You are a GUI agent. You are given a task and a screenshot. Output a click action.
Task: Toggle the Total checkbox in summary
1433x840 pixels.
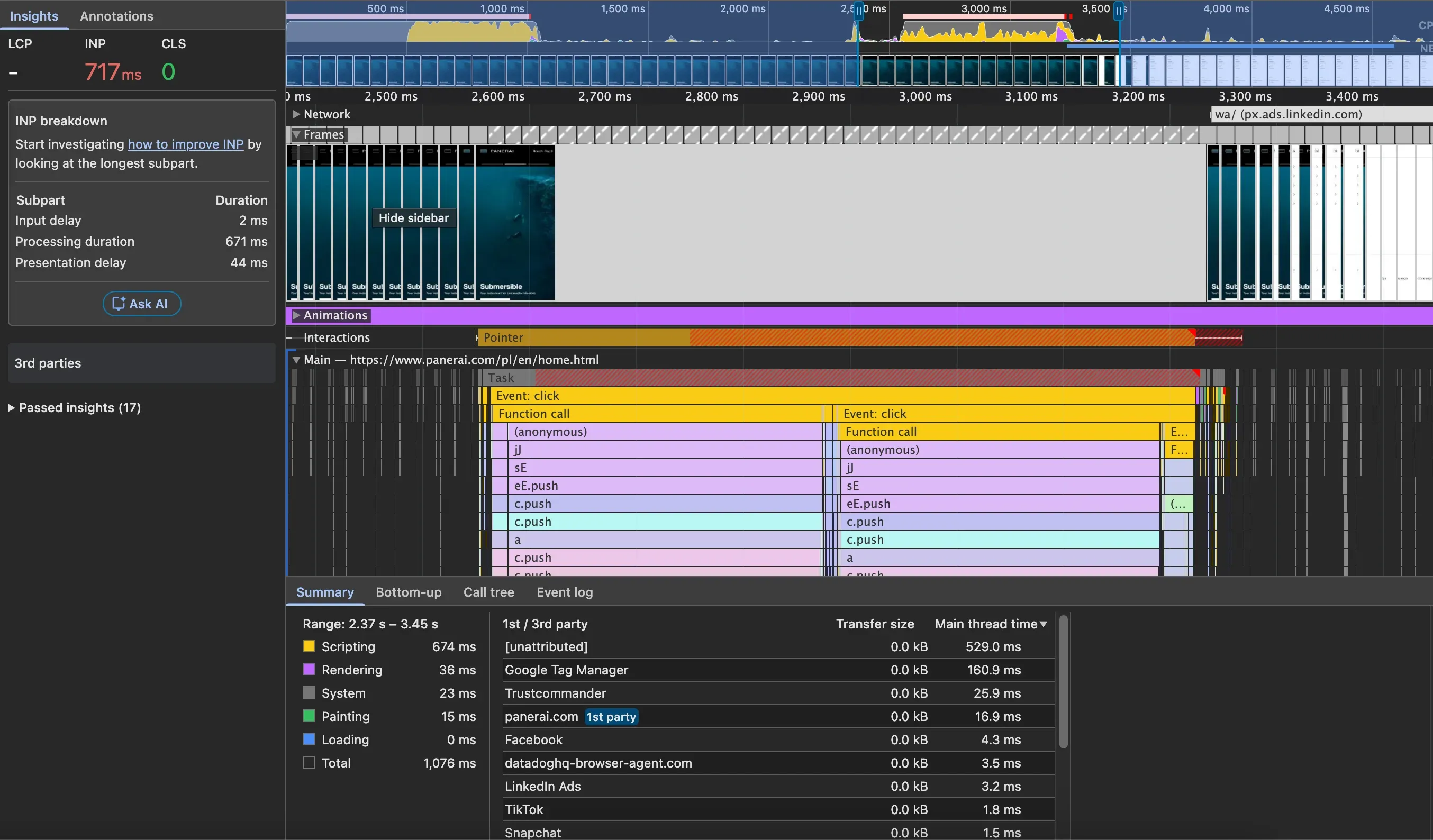pyautogui.click(x=309, y=763)
